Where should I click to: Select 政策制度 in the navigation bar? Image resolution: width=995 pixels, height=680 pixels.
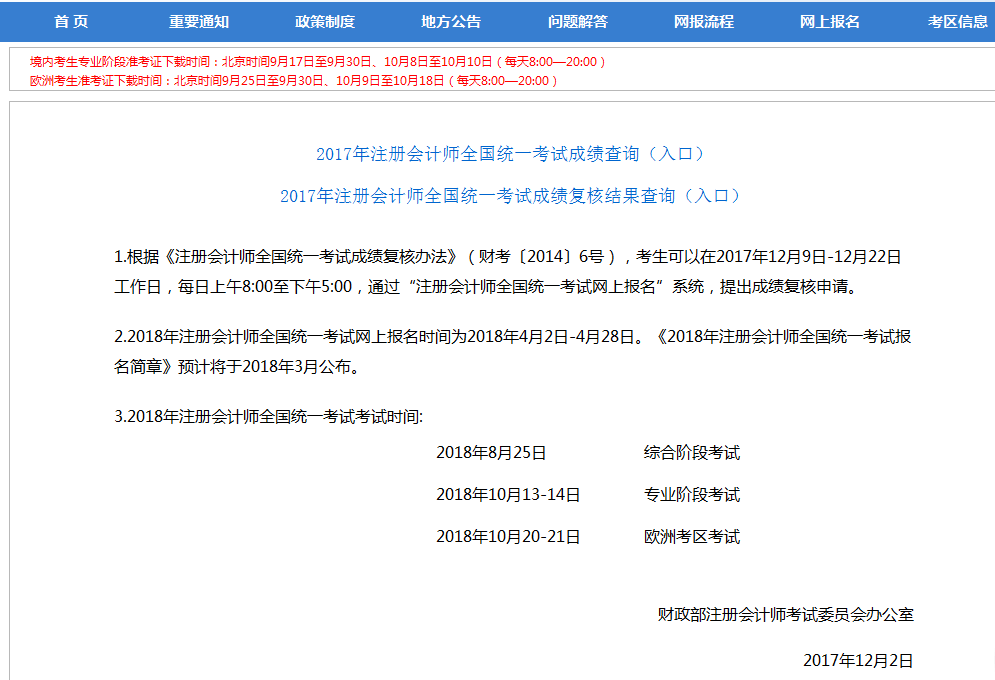[325, 22]
